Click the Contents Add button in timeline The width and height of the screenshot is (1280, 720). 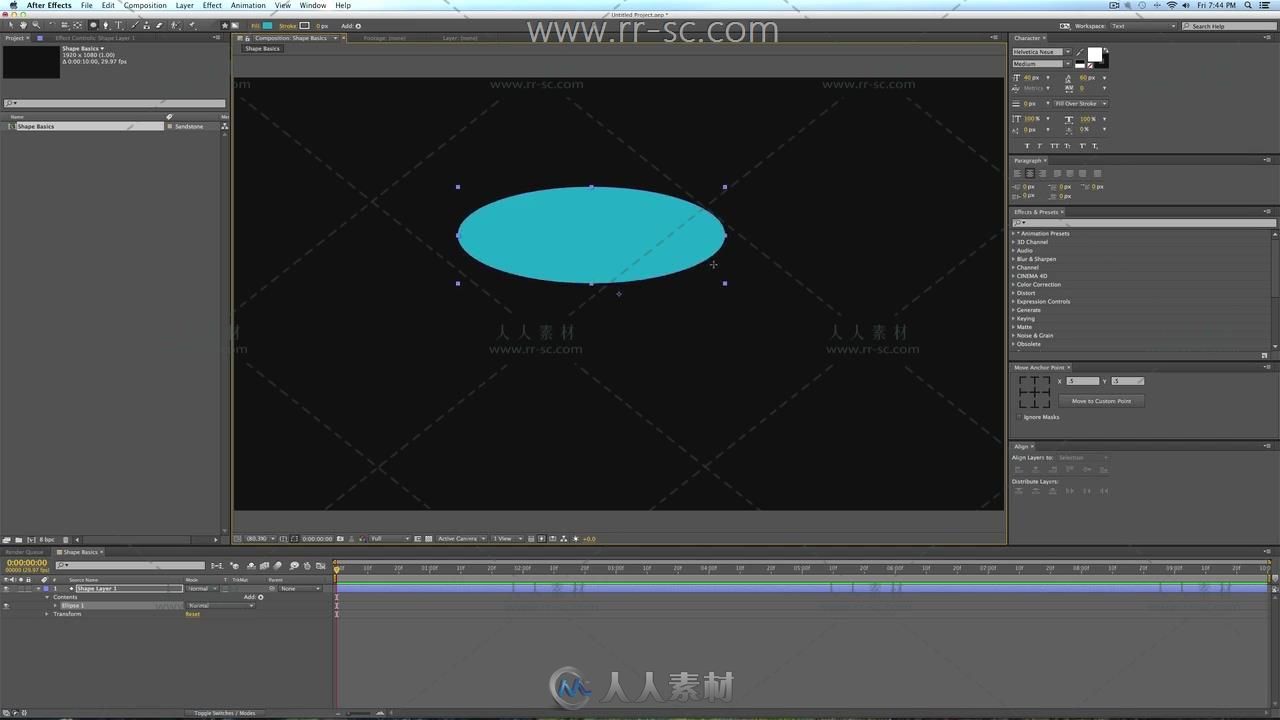261,597
